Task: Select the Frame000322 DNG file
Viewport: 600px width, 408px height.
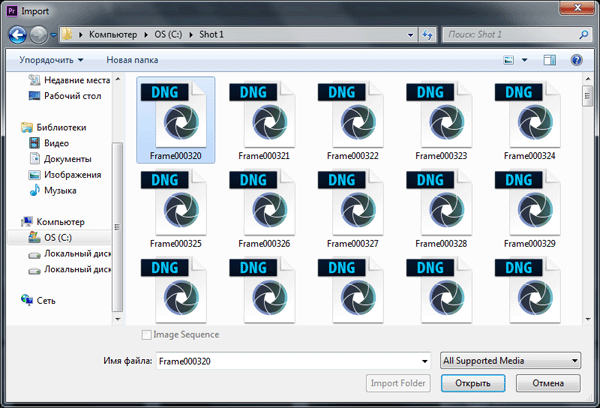Action: tap(352, 120)
